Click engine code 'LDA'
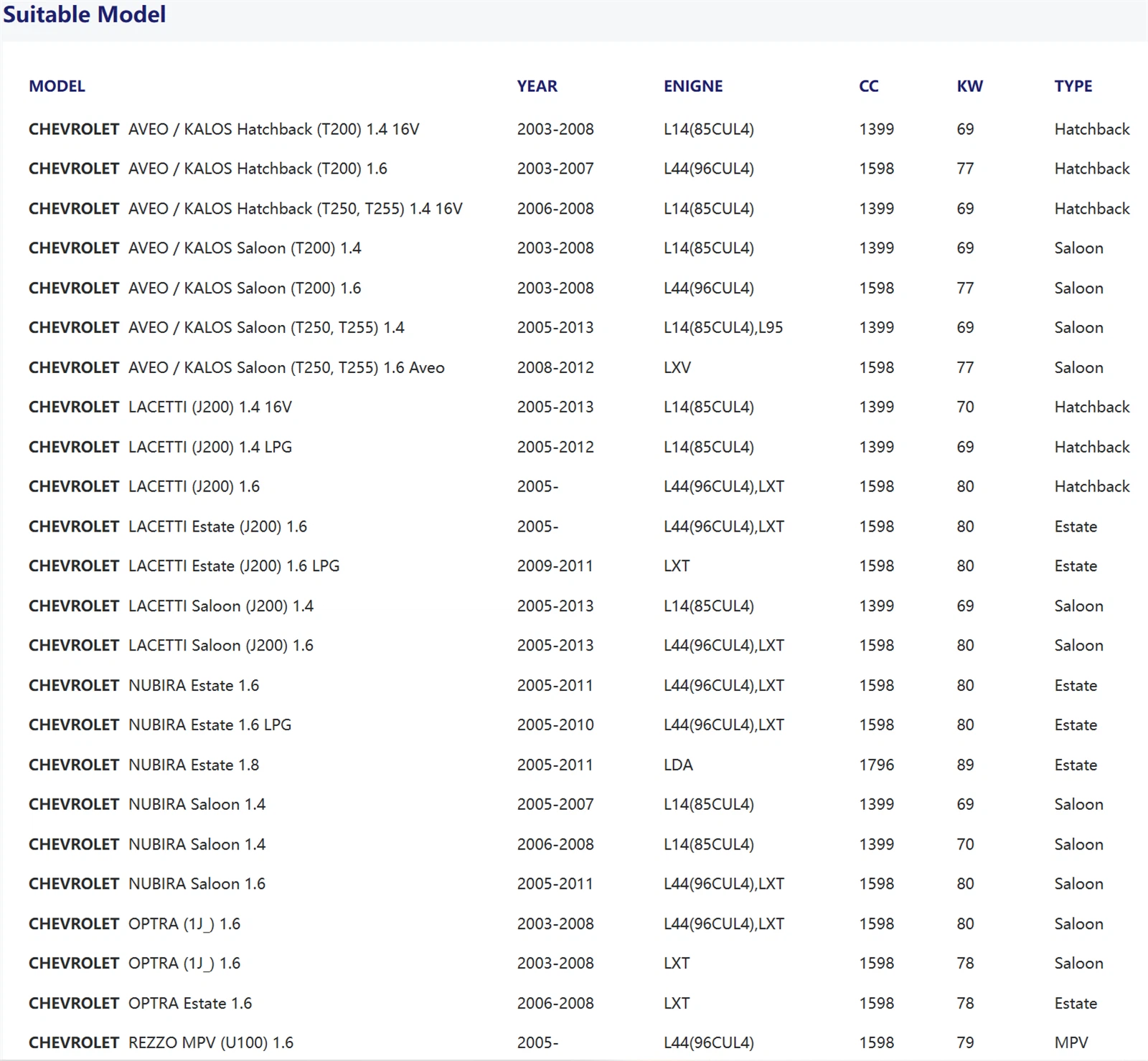This screenshot has height=1061, width=1148. [678, 765]
